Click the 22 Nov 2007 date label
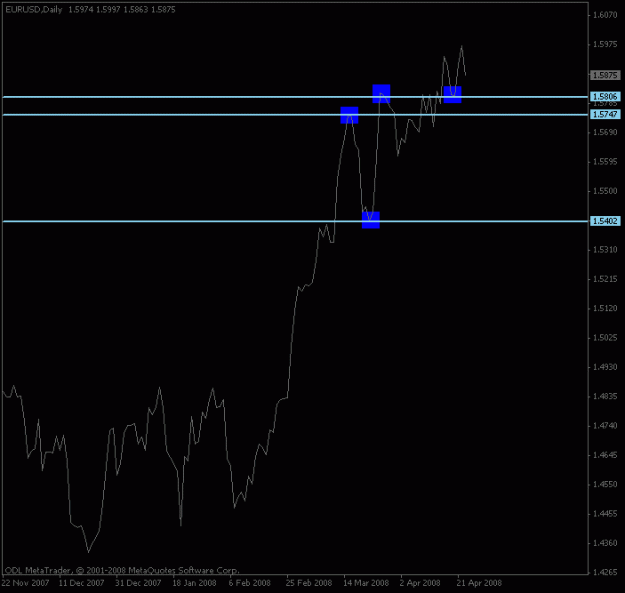This screenshot has width=625, height=593. [25, 583]
